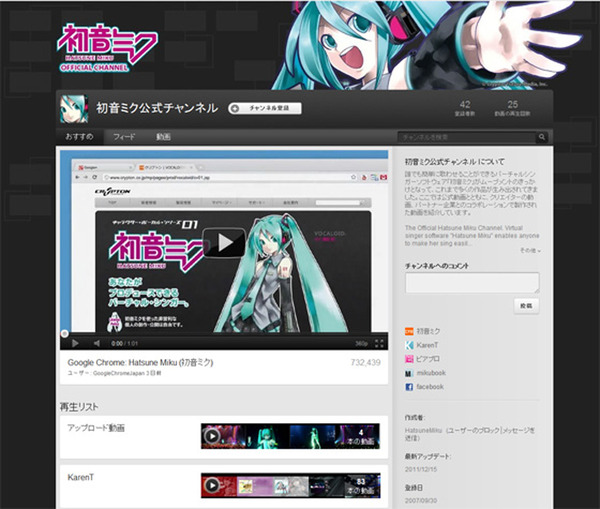Open the アップロード動画 playlist title
600x509 pixels.
[x=96, y=428]
